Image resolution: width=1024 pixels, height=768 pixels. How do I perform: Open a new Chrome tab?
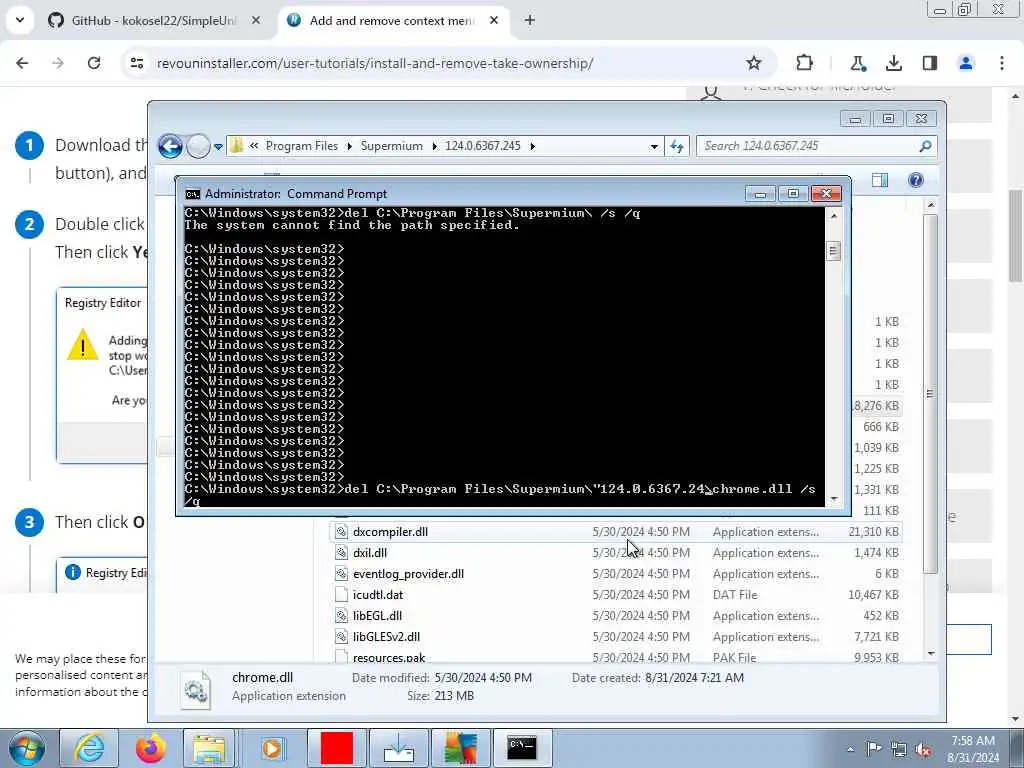[530, 20]
